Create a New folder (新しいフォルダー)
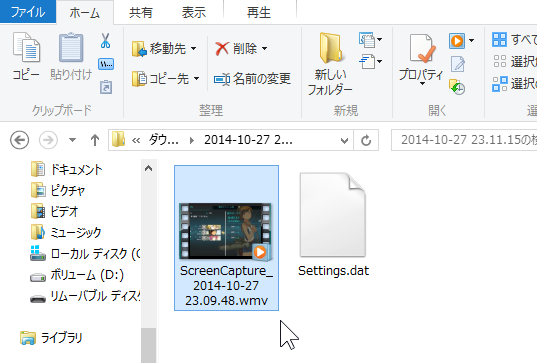 point(330,64)
